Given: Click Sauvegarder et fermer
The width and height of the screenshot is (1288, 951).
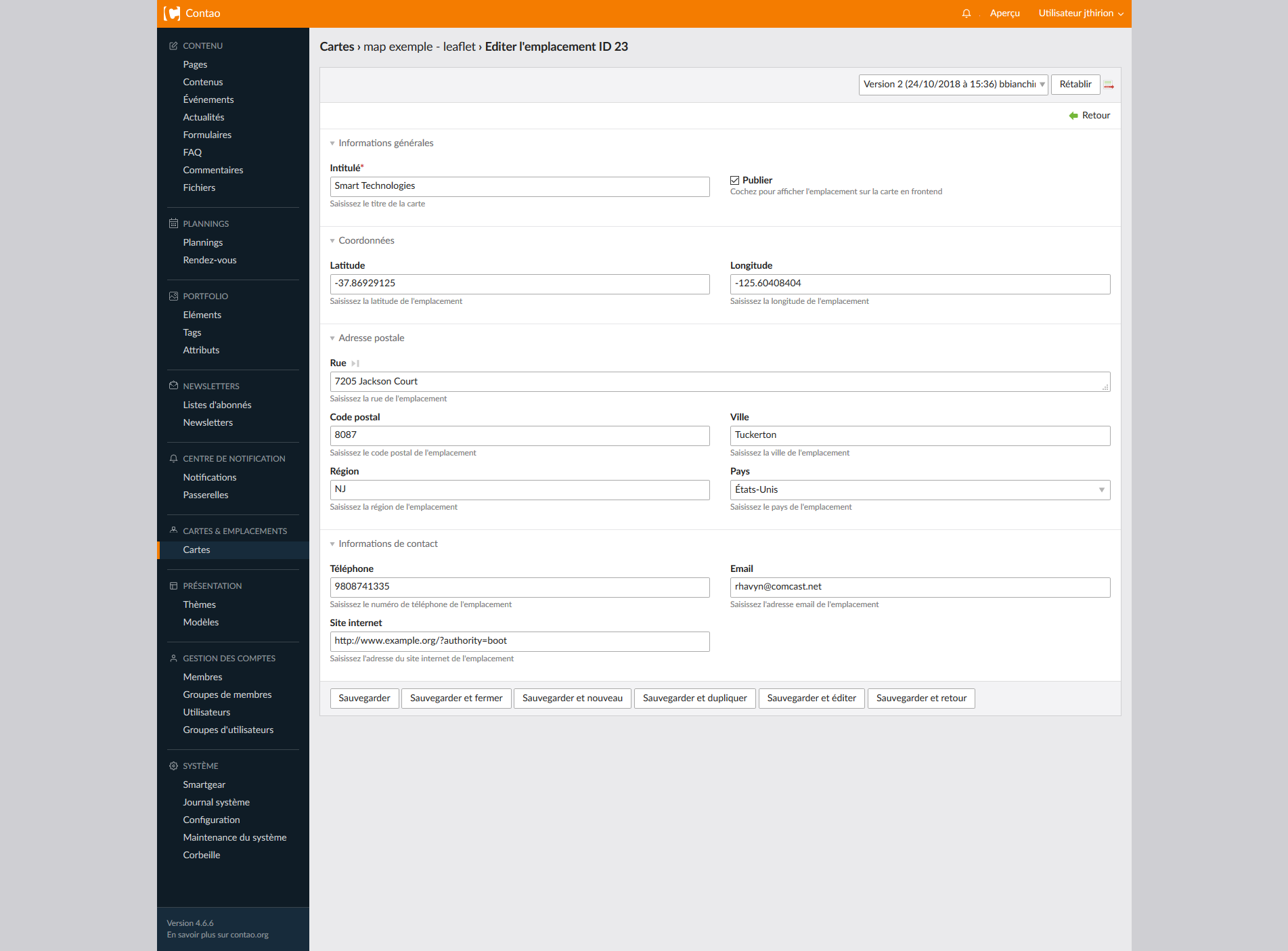Looking at the screenshot, I should coord(456,699).
